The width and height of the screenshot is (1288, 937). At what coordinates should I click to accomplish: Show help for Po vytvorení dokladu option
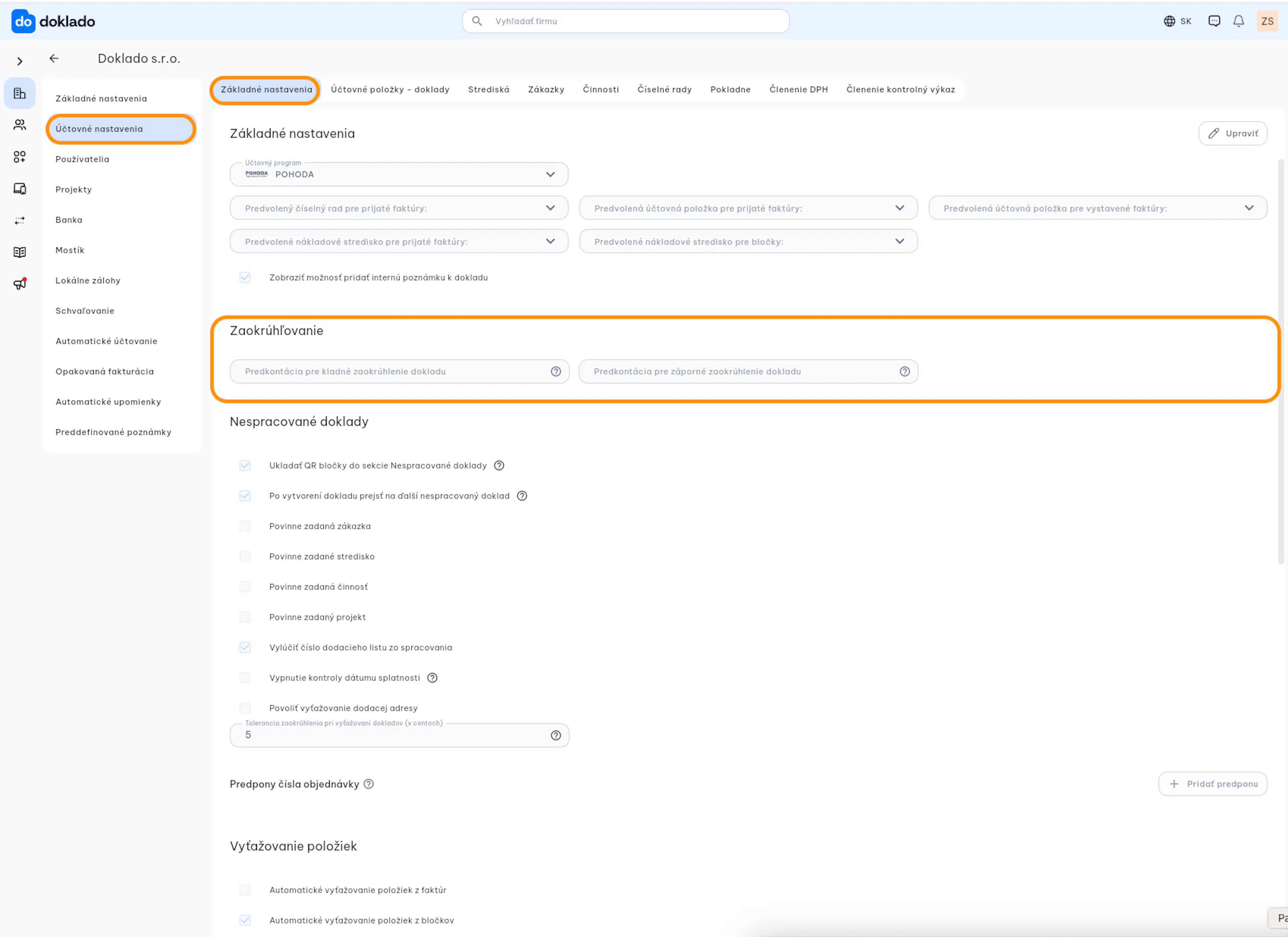coord(522,496)
